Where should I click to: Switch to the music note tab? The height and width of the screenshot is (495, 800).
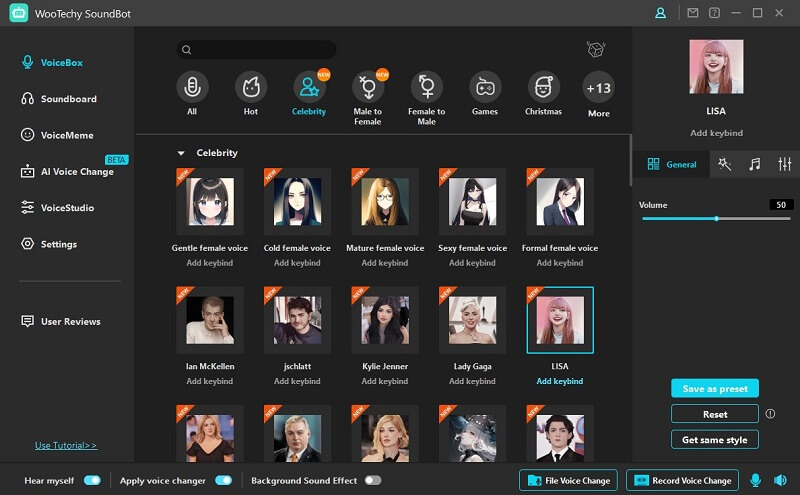click(x=754, y=164)
